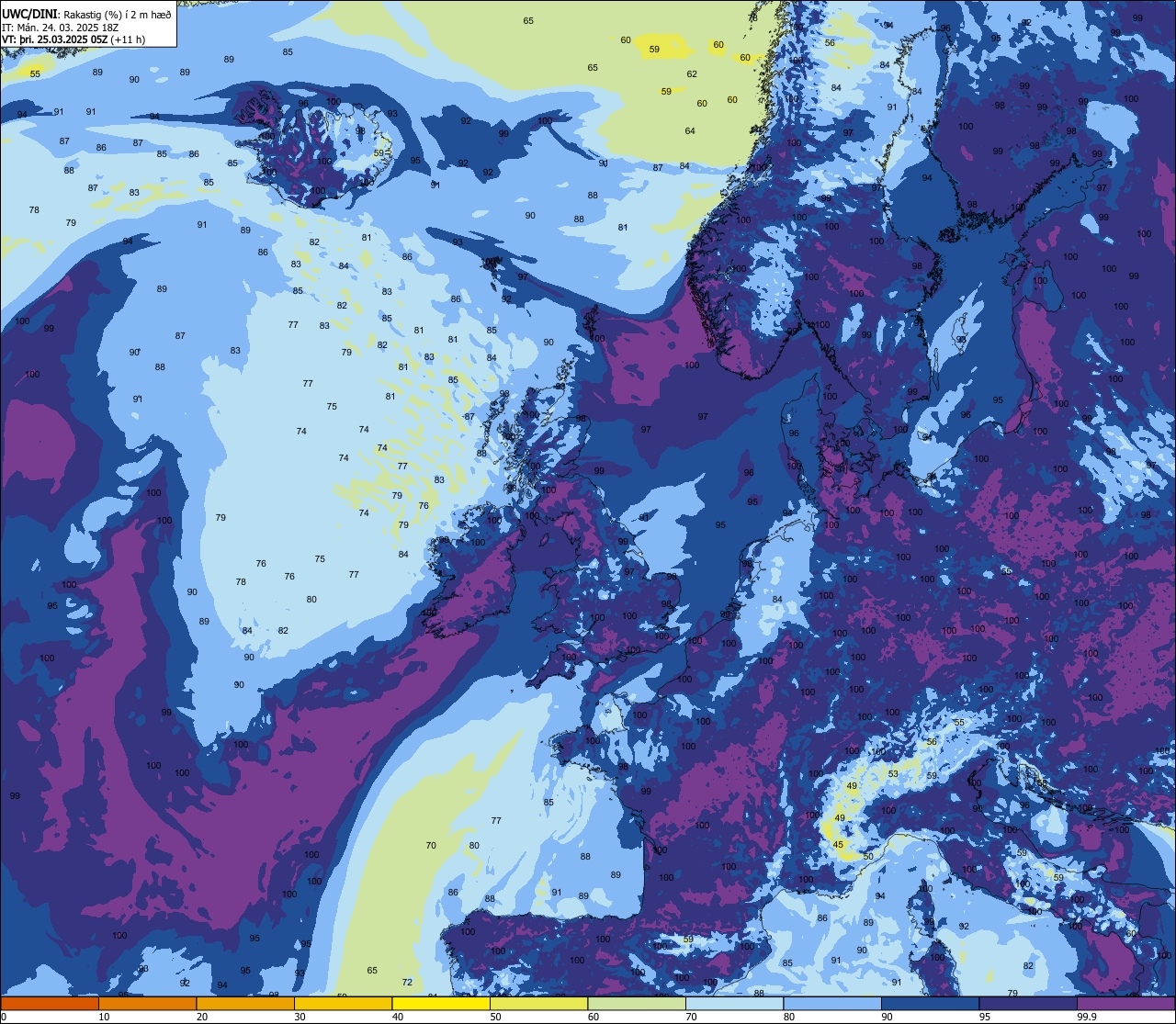Click the map value 62 in the northern sea
Screen dimensions: 1176x1024
point(692,74)
